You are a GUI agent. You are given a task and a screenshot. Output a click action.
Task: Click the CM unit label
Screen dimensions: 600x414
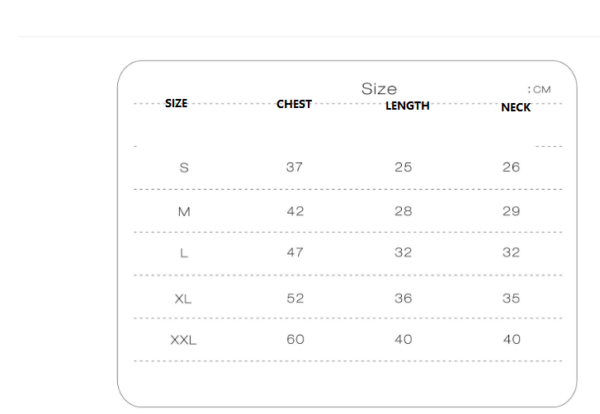pyautogui.click(x=541, y=90)
